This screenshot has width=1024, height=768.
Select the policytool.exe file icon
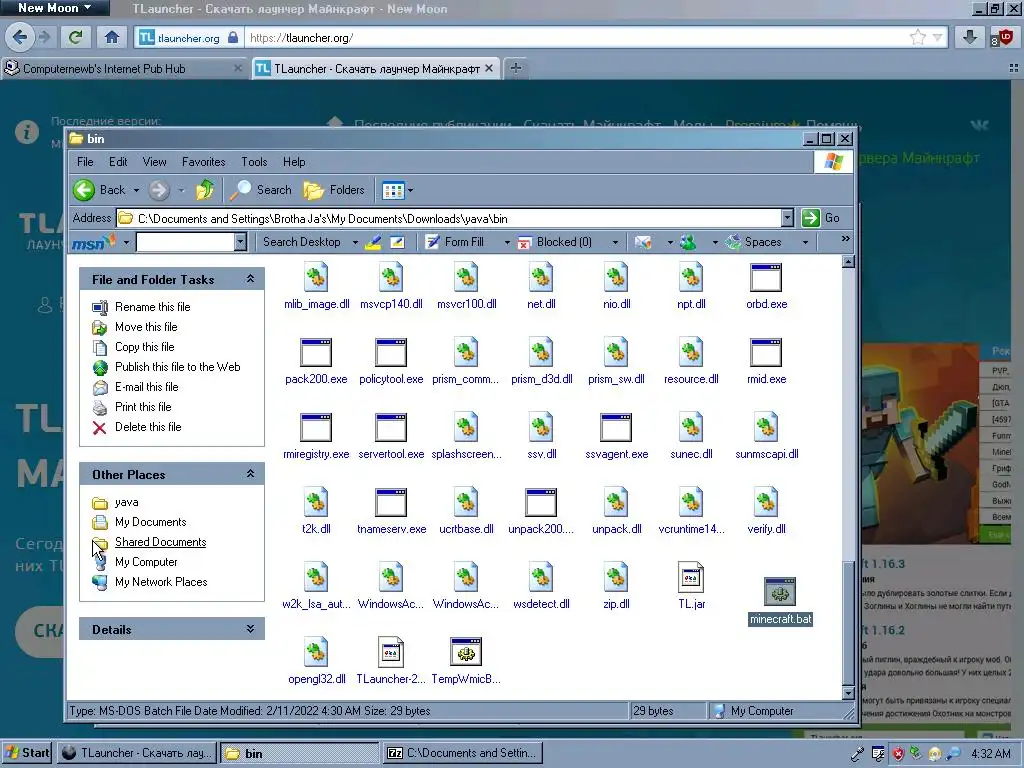coord(391,353)
